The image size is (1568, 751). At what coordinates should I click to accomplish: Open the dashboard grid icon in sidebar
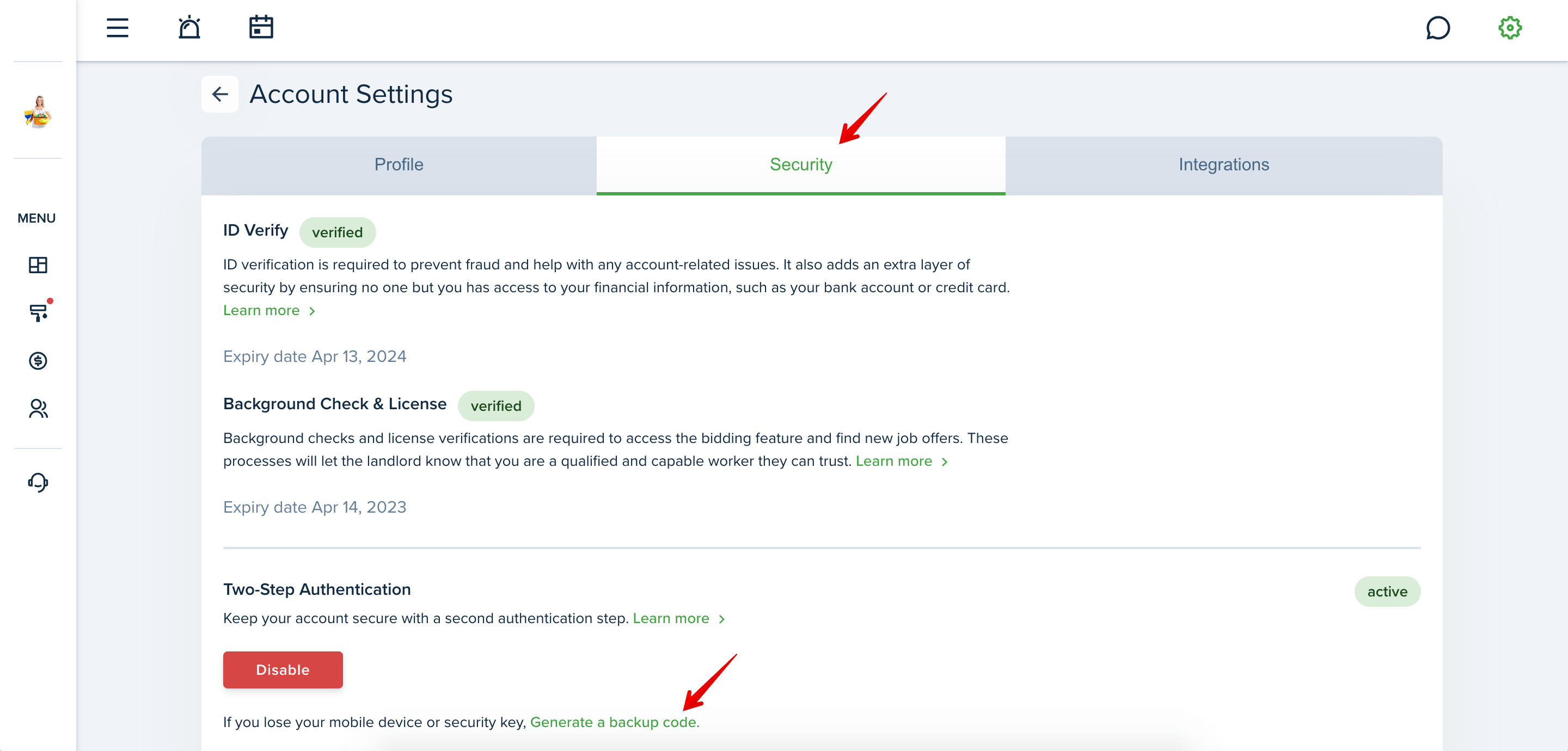[x=38, y=264]
